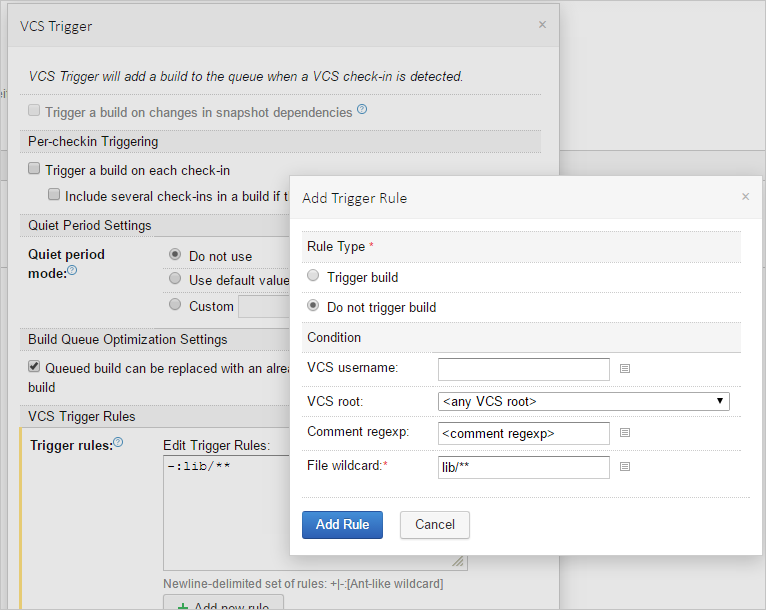This screenshot has height=610, width=766.
Task: Select Do not use quiet period
Action: tap(176, 255)
